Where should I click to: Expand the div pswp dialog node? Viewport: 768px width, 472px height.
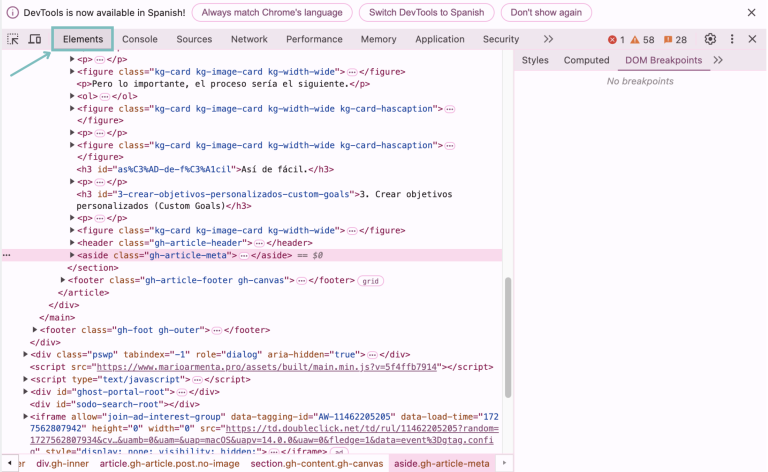click(x=25, y=354)
